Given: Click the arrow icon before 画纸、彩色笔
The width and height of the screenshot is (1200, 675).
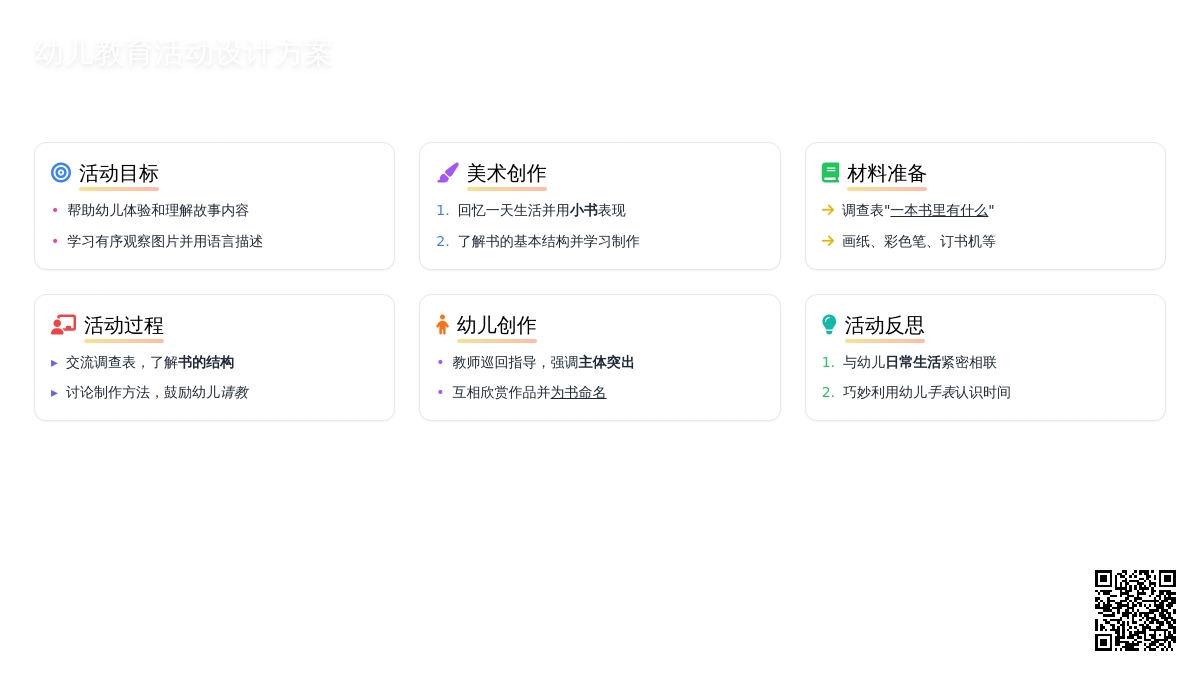Looking at the screenshot, I should [x=828, y=241].
